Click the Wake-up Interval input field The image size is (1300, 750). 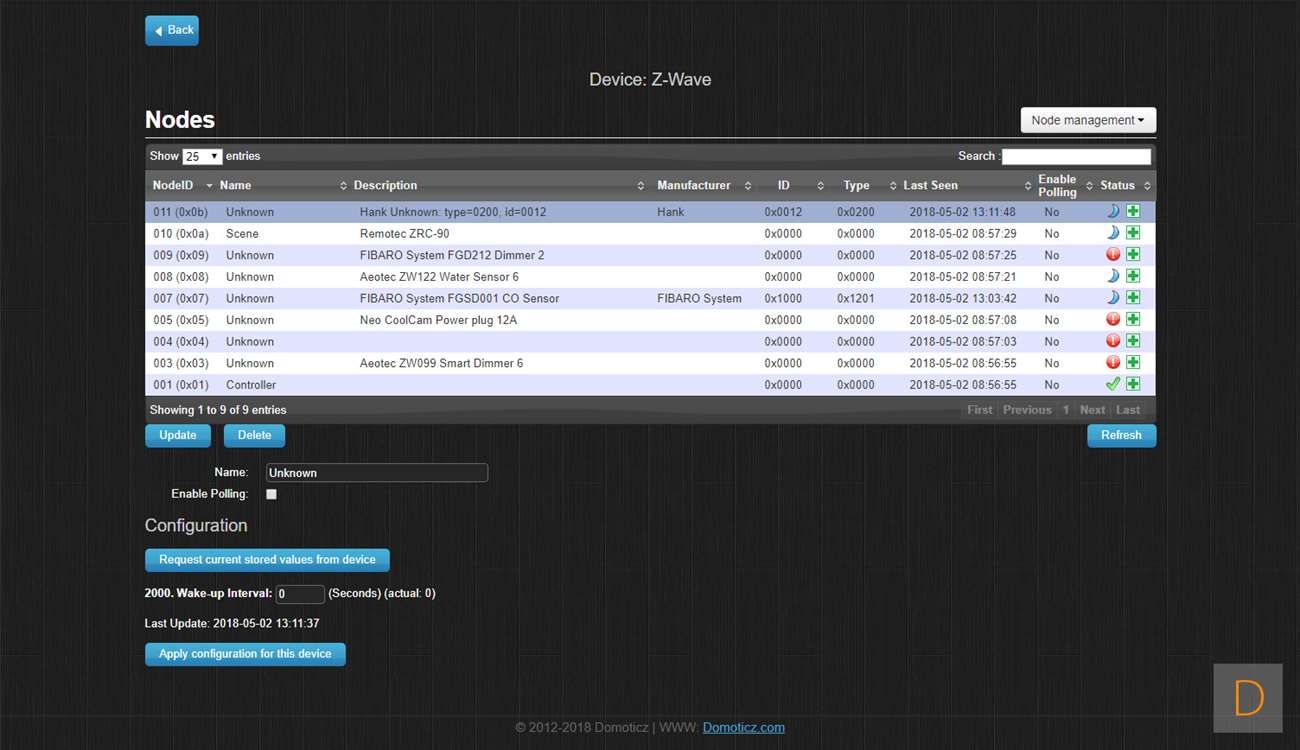300,594
